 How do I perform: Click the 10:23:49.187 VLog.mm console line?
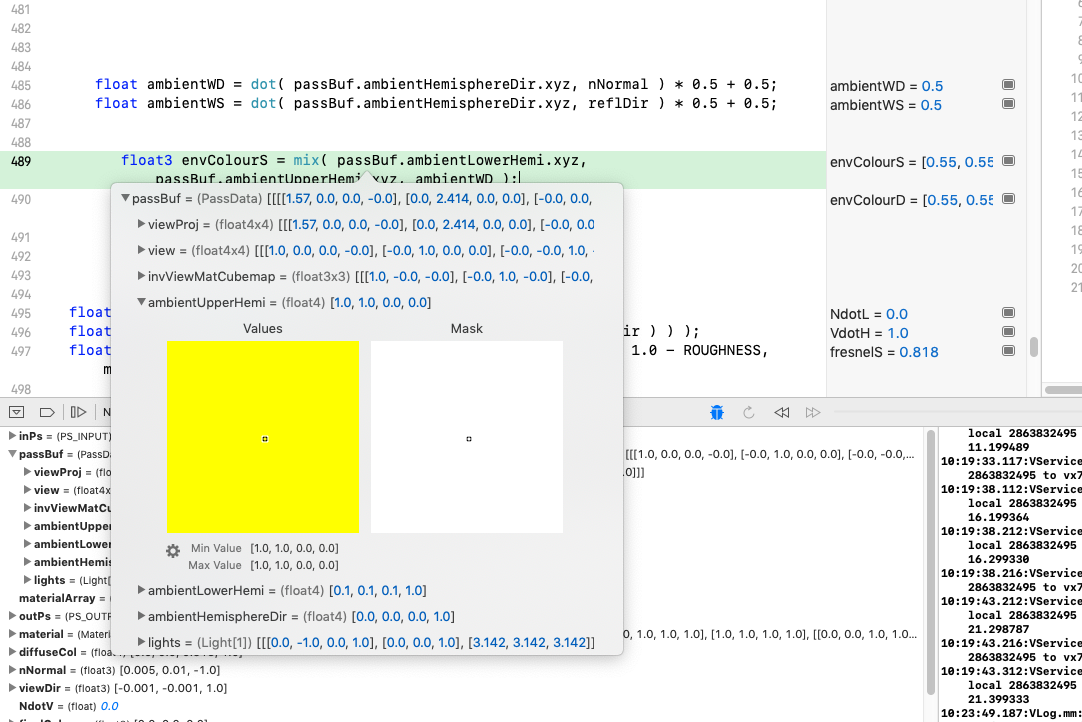[x=1011, y=713]
